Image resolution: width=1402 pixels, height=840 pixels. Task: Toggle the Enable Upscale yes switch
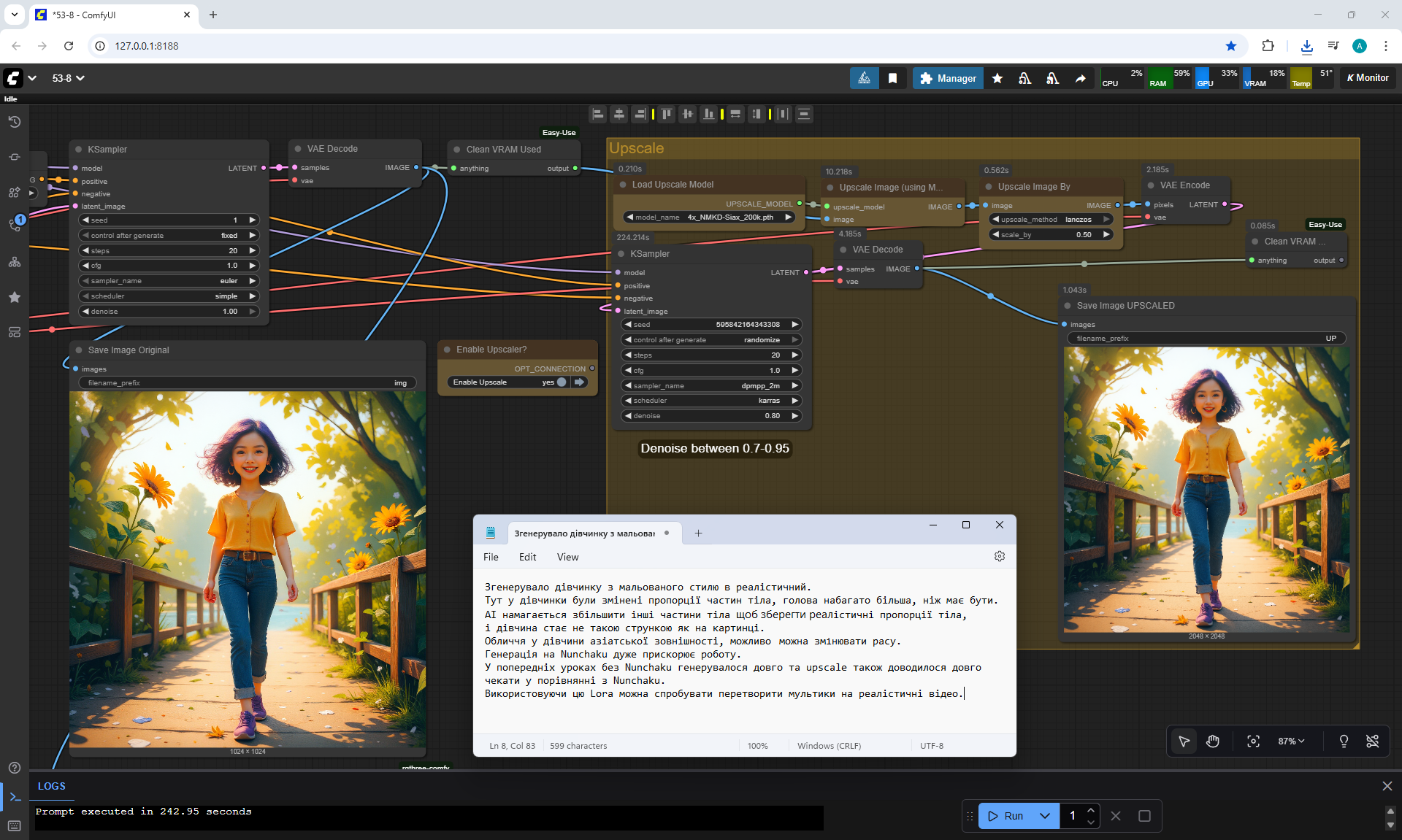(x=561, y=382)
